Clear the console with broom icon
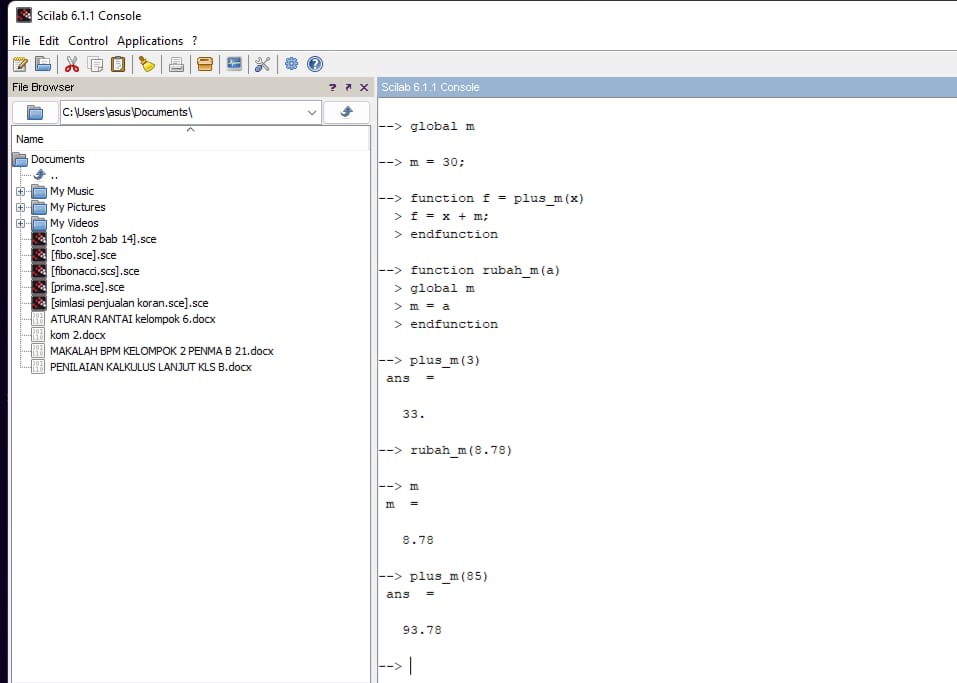 [147, 64]
